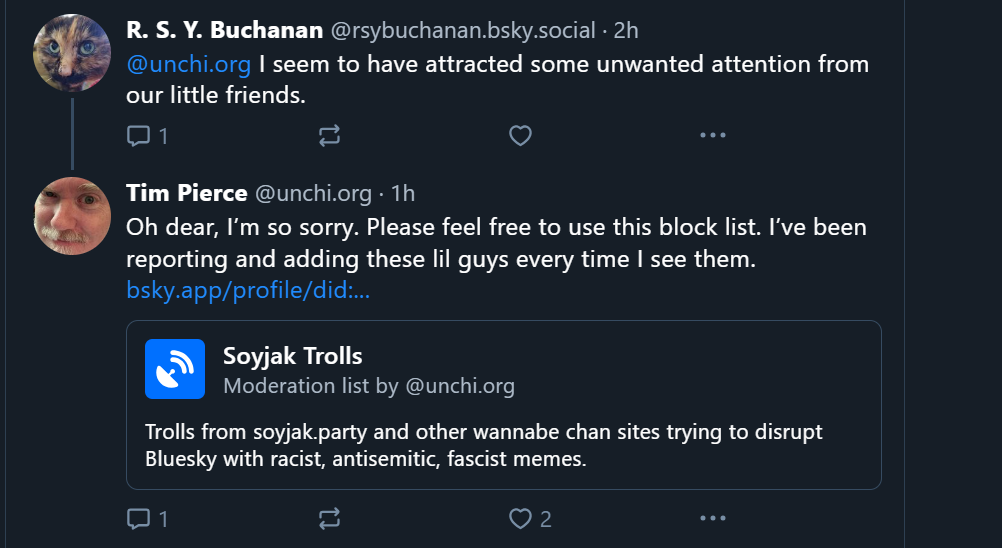Open the Soyjak Trolls list icon
This screenshot has height=548, width=1002.
coord(175,369)
